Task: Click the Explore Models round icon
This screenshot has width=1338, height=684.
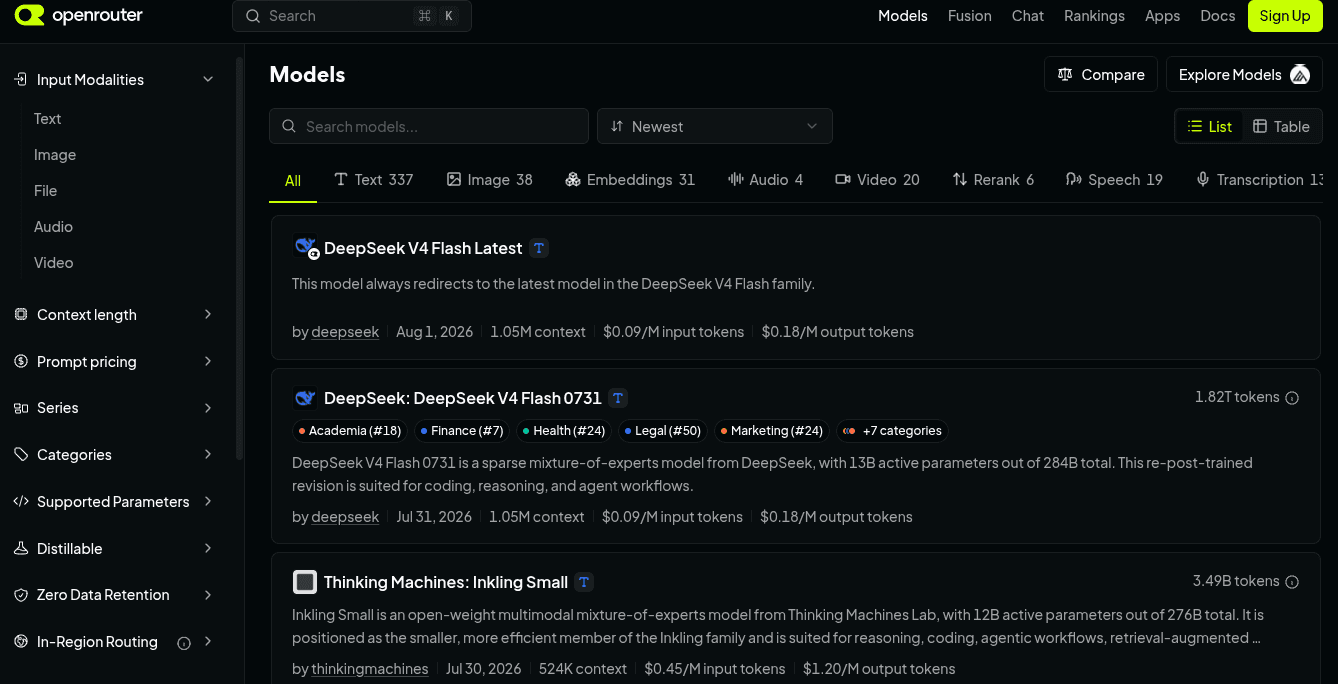Action: [x=1300, y=74]
